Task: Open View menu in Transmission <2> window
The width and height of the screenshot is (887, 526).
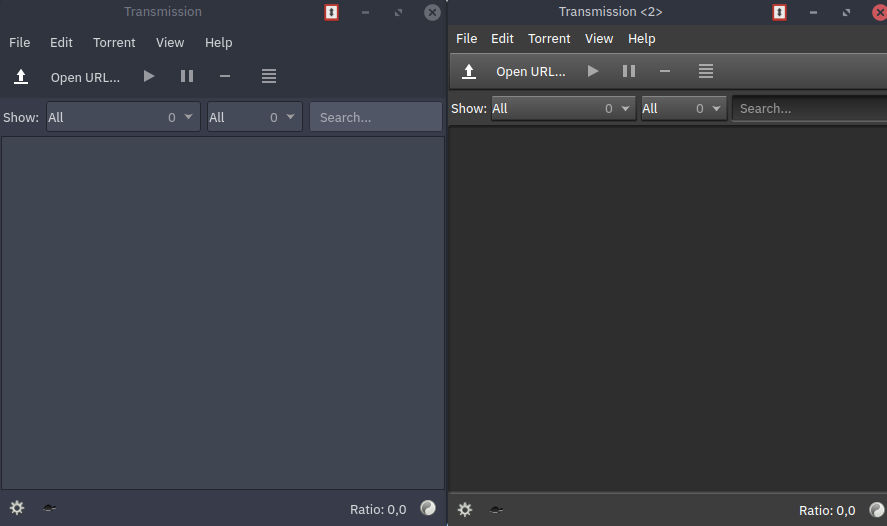Action: coord(599,38)
